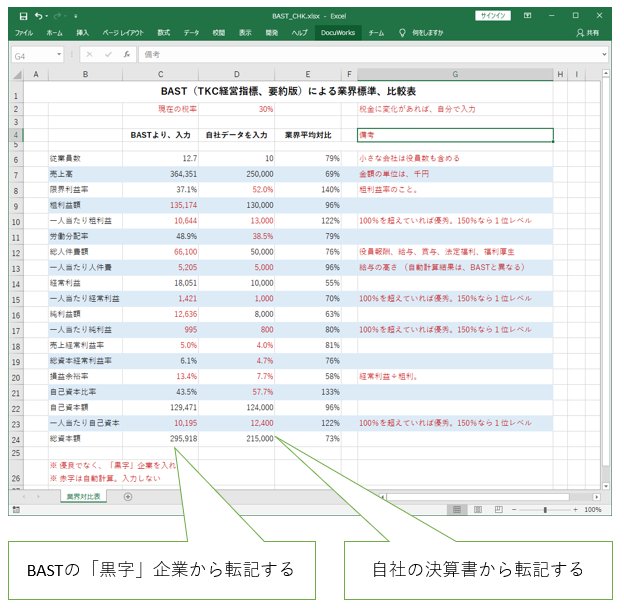This screenshot has width=624, height=614.
Task: Click the サインイン button
Action: (493, 16)
